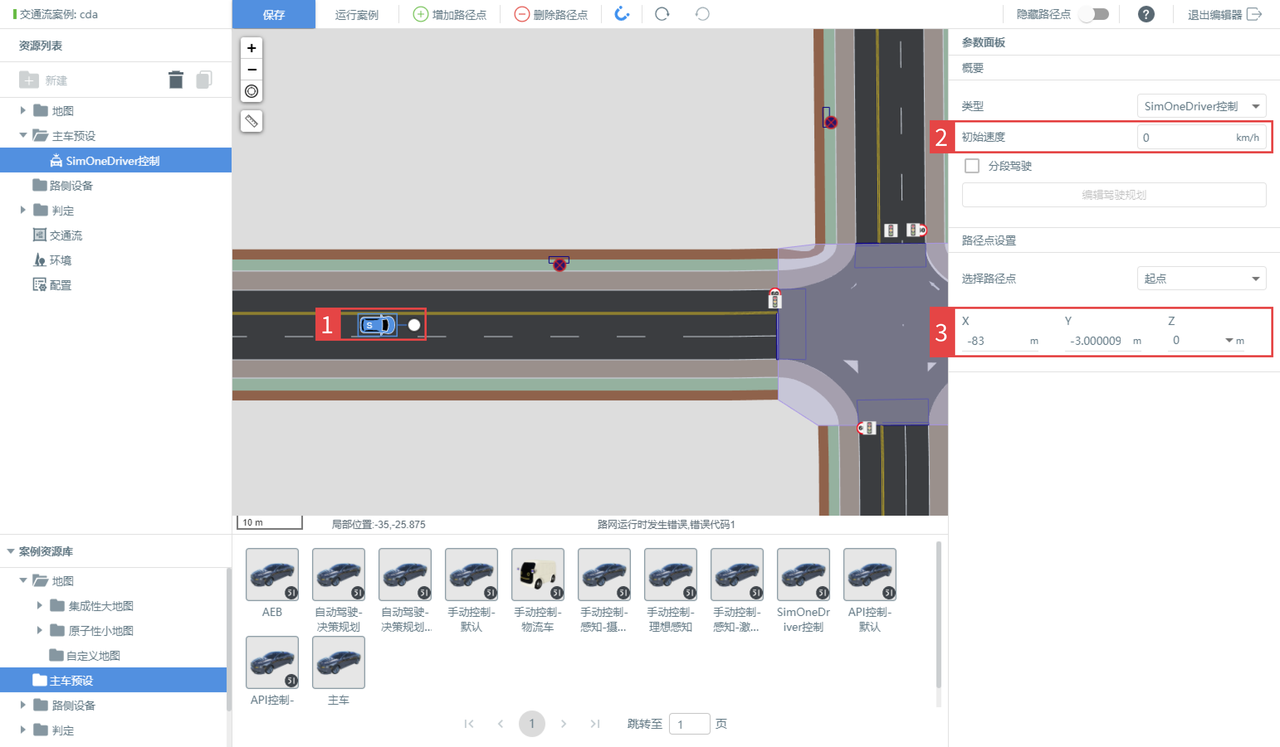Click the redo rotate arrow icon in toolbar

pos(662,14)
